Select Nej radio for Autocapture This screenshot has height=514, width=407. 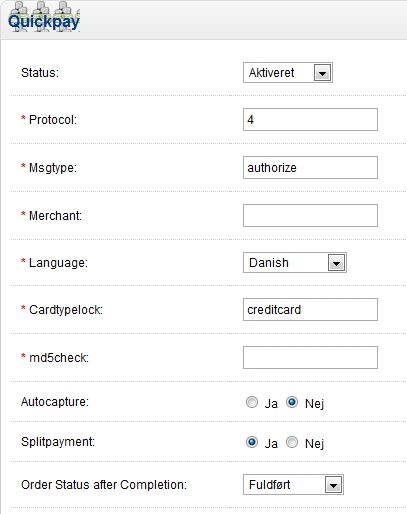point(292,402)
